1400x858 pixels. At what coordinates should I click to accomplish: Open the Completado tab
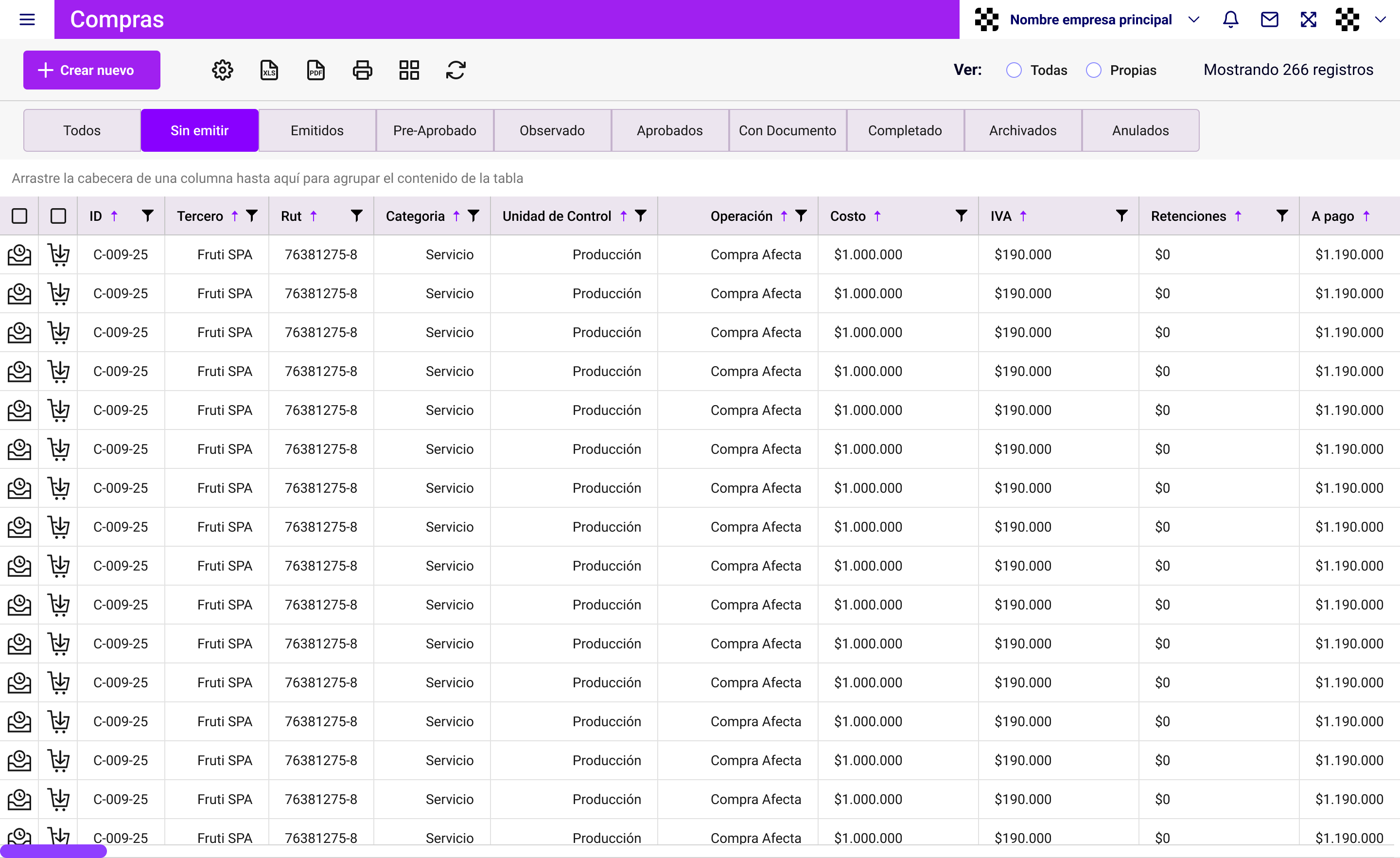click(x=905, y=130)
